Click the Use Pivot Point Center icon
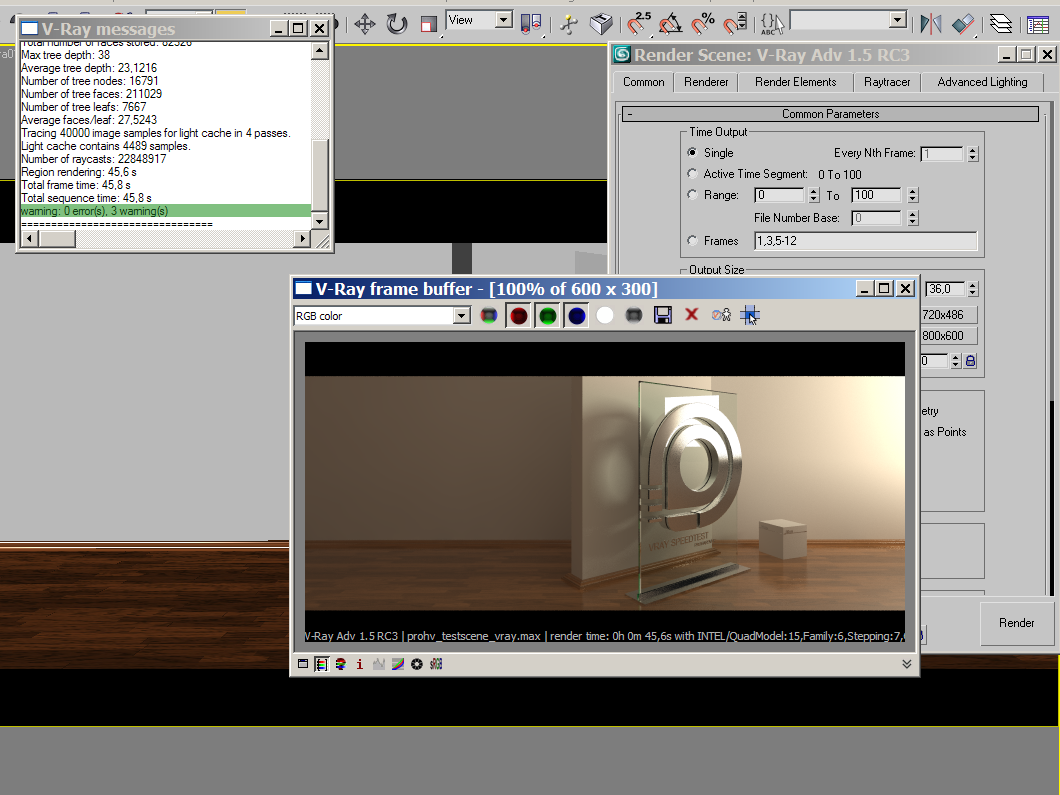 (531, 24)
